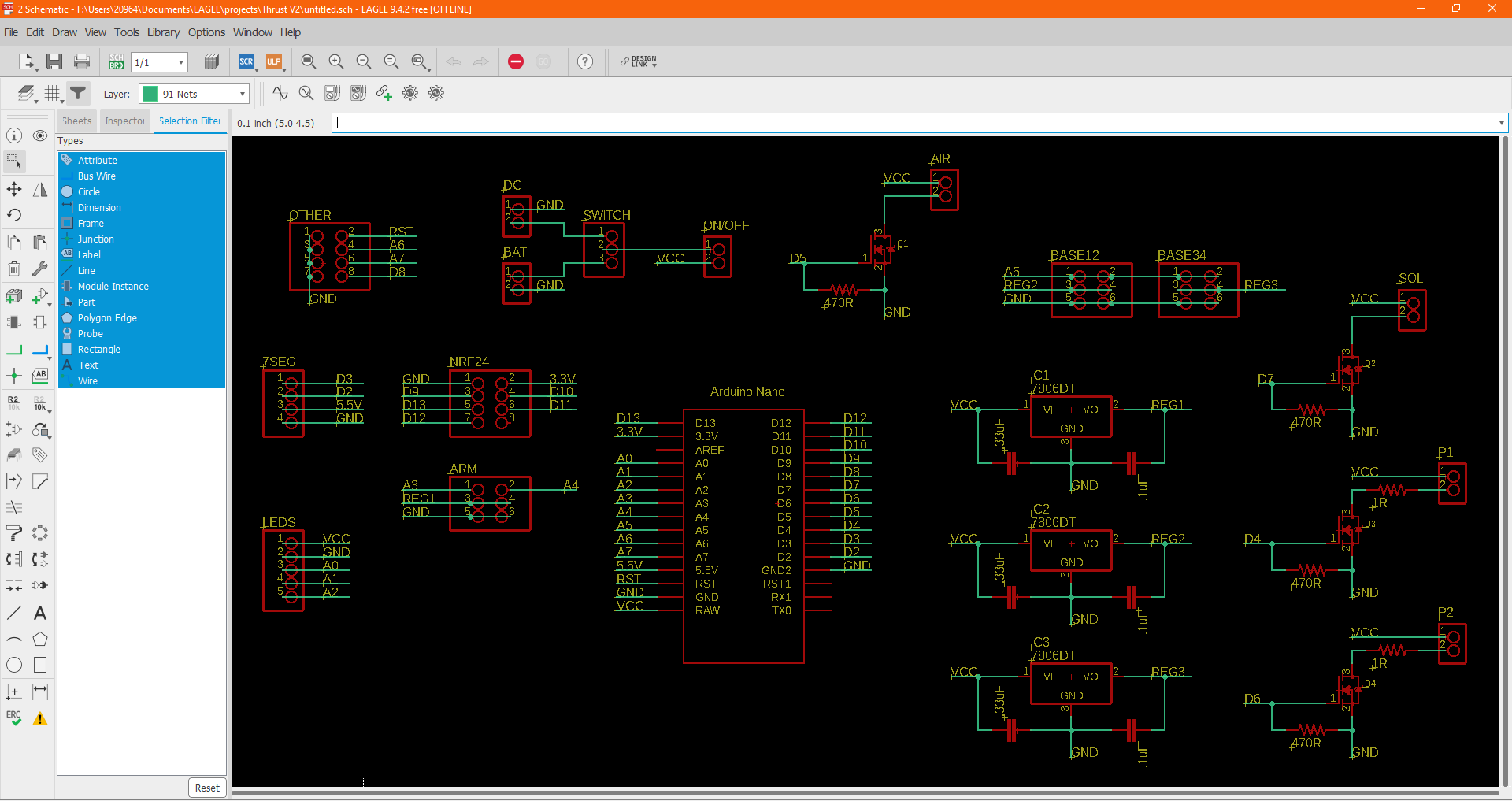Toggle Polygon Edge type in filter
1512x801 pixels.
tap(142, 317)
